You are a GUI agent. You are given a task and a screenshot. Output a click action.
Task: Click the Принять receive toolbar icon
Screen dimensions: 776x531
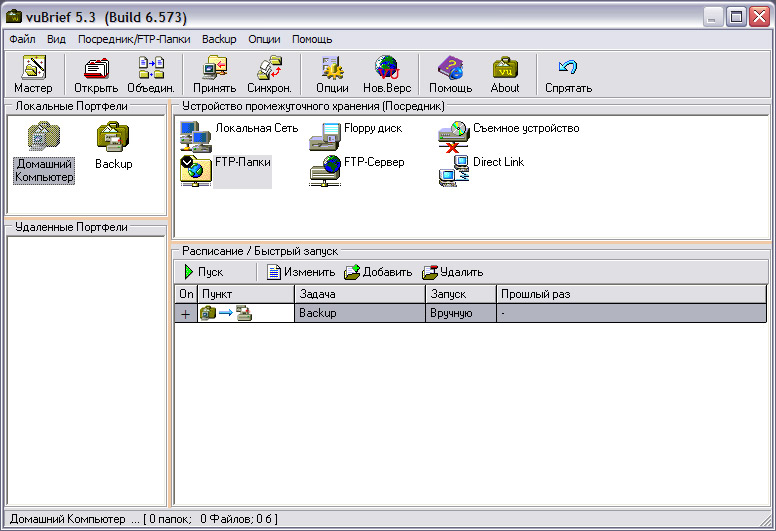tap(214, 74)
